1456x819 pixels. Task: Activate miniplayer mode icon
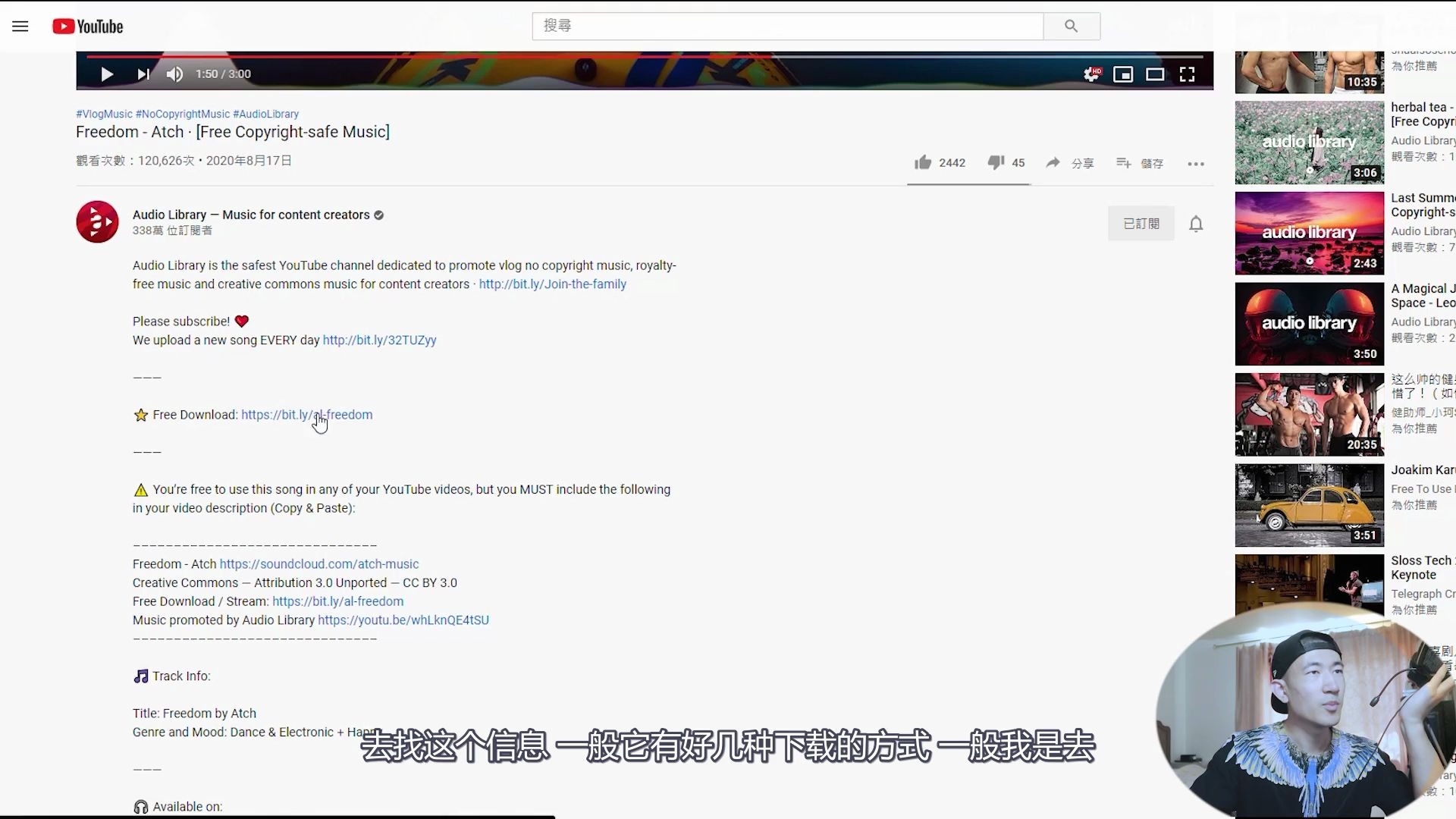1123,74
